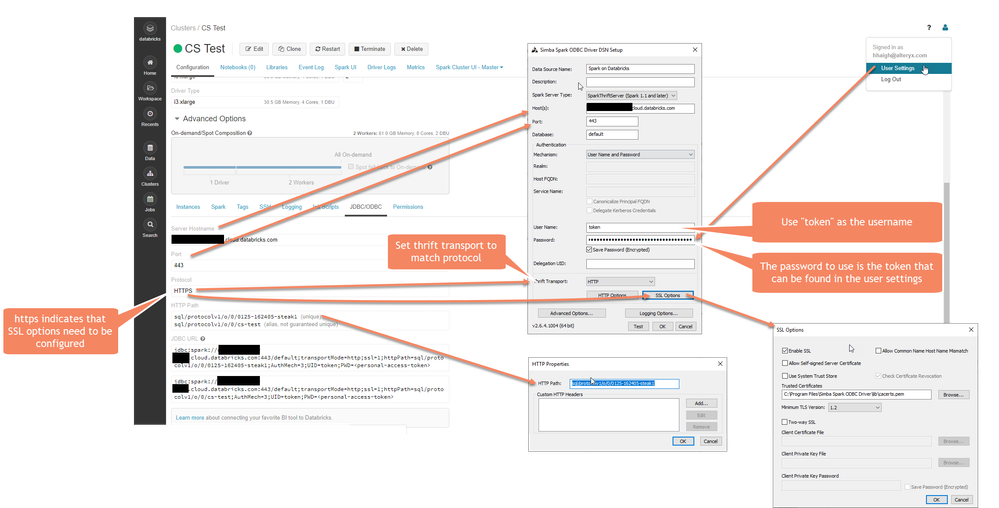Screen dimensions: 999x508
Task: Click the Delegation UID field
Action: 640,263
